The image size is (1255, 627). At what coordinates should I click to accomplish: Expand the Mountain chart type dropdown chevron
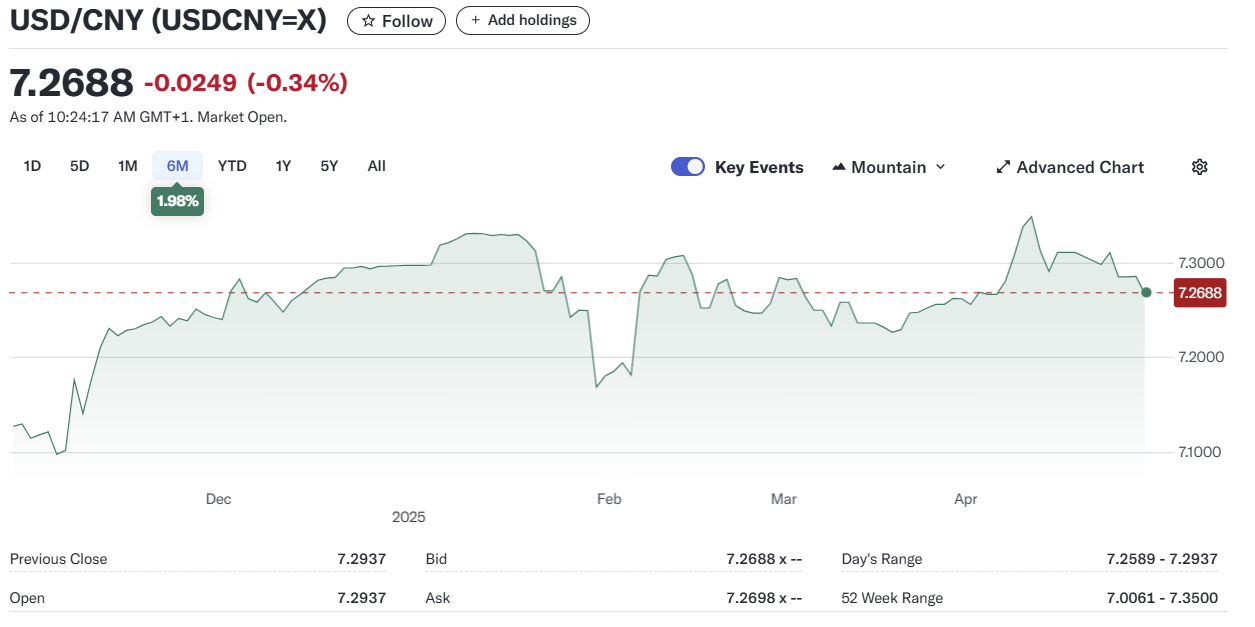(x=940, y=167)
